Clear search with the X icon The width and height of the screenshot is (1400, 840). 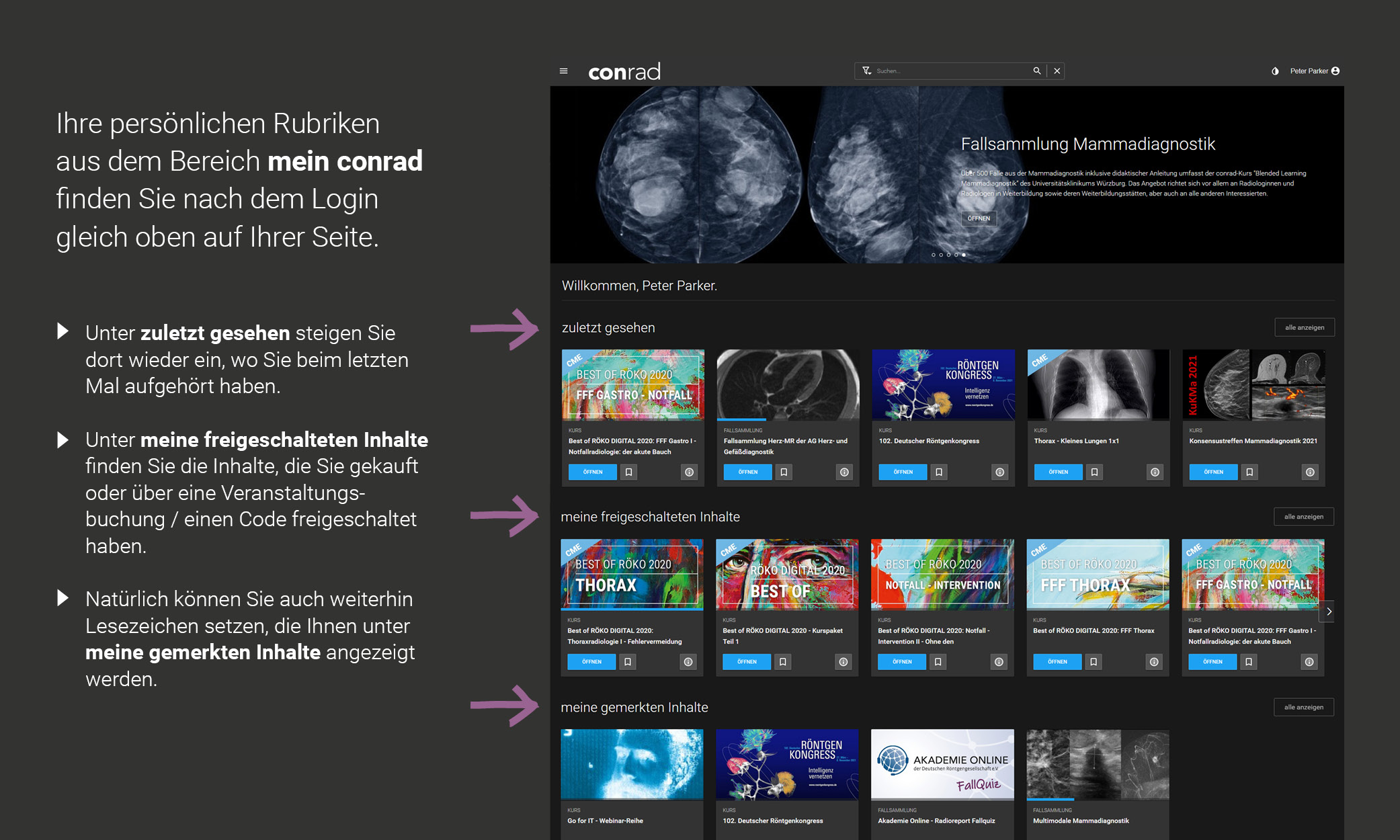(x=1057, y=71)
